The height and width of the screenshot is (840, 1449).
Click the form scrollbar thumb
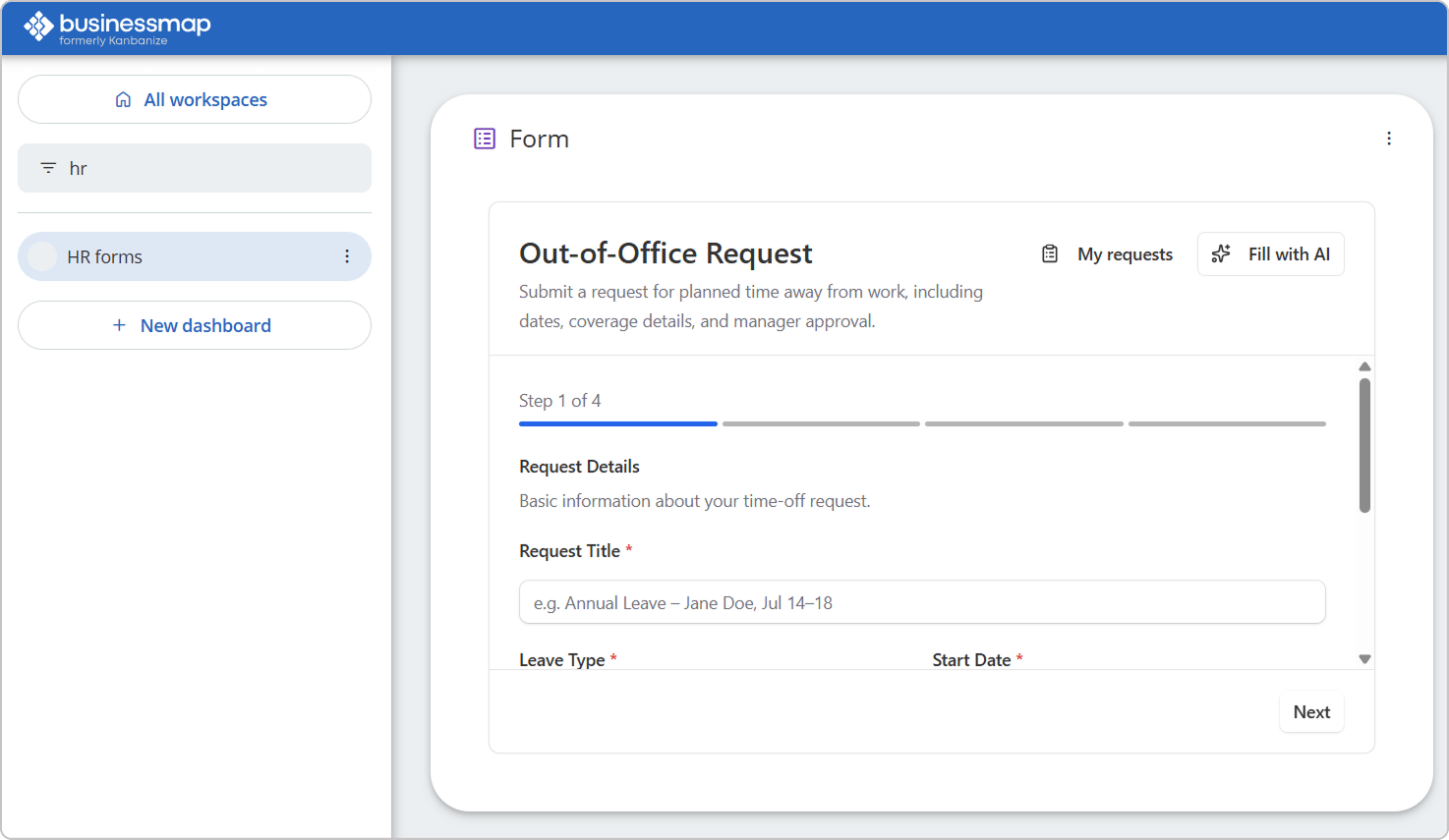pyautogui.click(x=1364, y=445)
